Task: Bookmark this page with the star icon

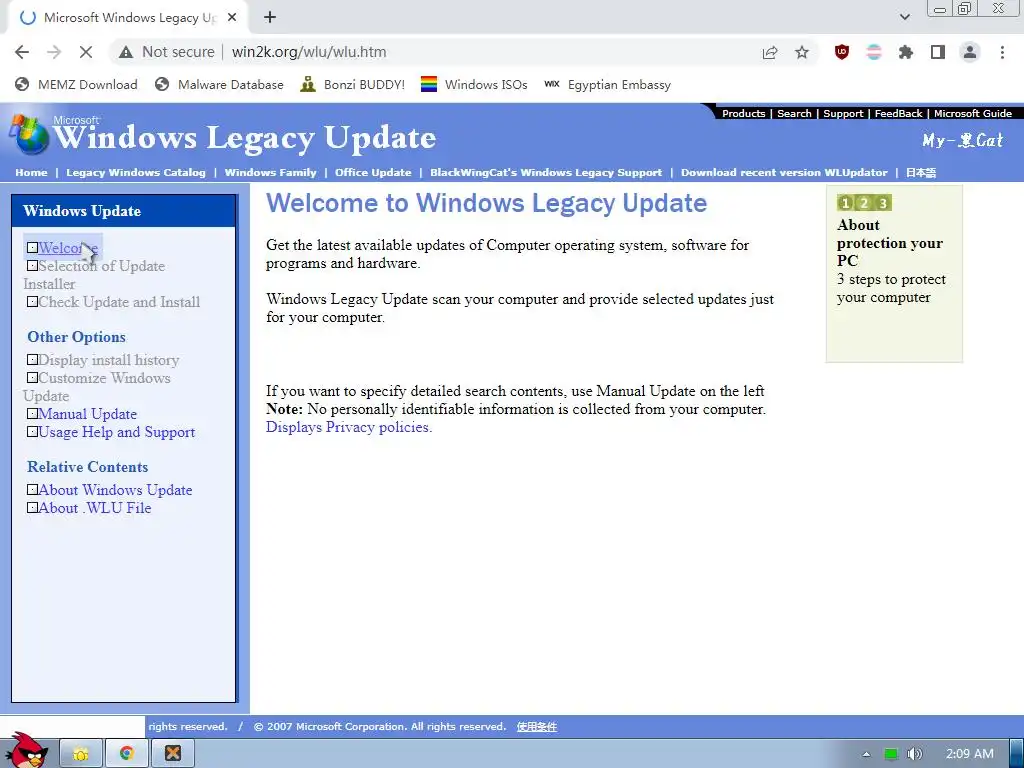Action: coord(802,52)
